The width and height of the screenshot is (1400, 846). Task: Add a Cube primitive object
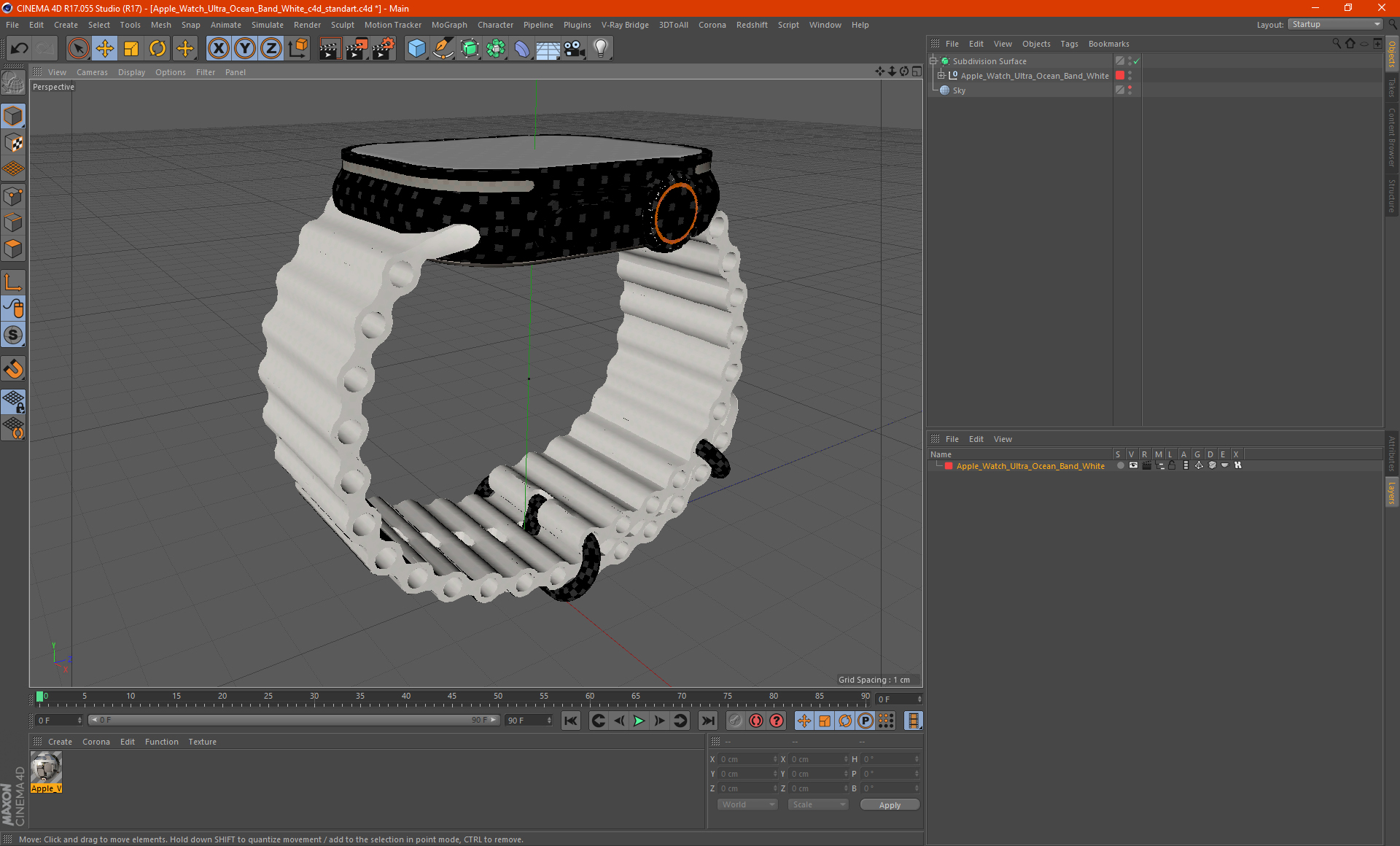(416, 49)
